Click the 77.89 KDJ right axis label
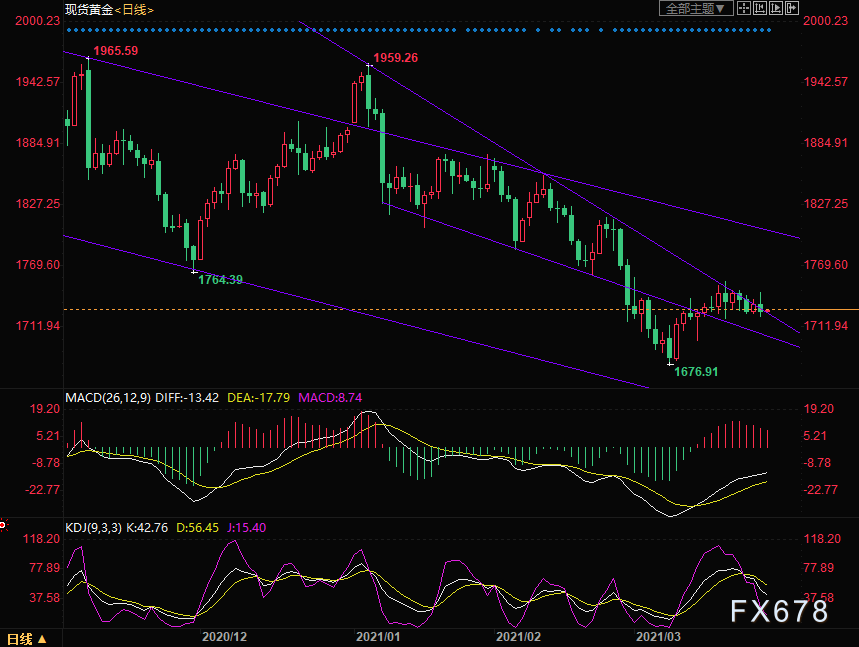The height and width of the screenshot is (647, 859). point(818,568)
